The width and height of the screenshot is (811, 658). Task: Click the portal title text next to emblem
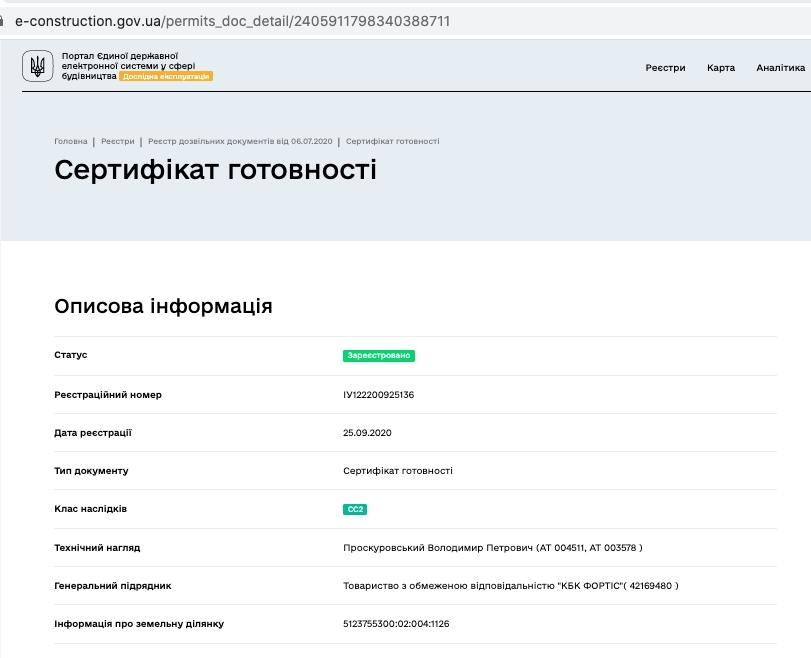tap(128, 66)
